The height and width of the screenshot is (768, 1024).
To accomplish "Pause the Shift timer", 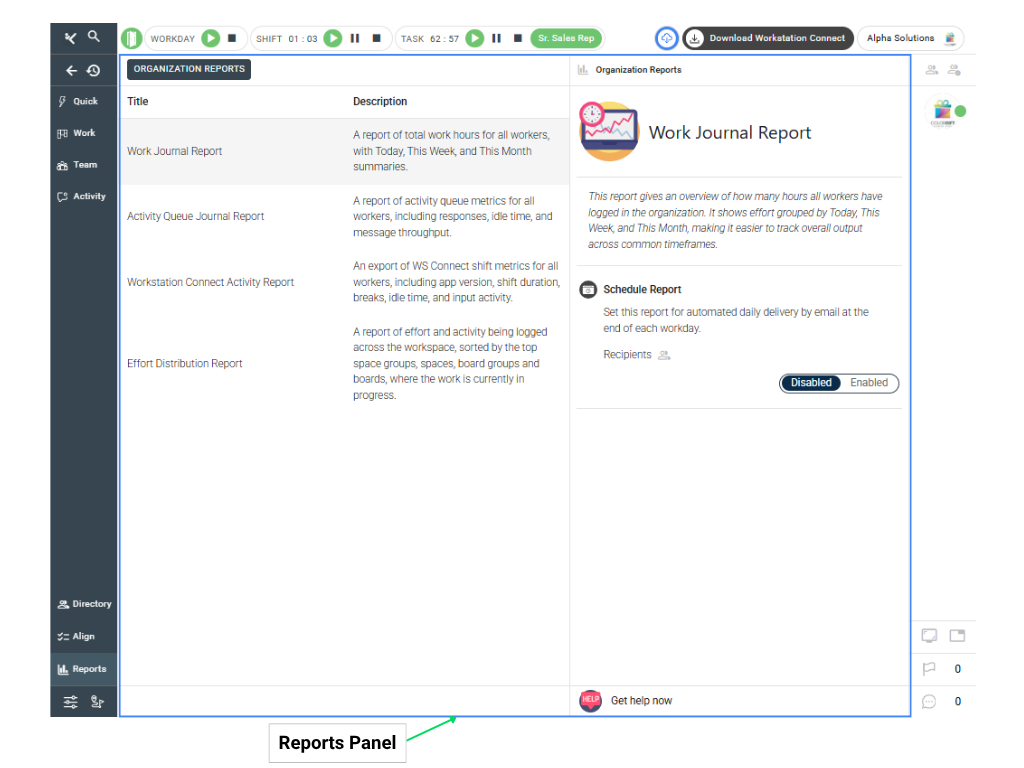I will coord(355,38).
